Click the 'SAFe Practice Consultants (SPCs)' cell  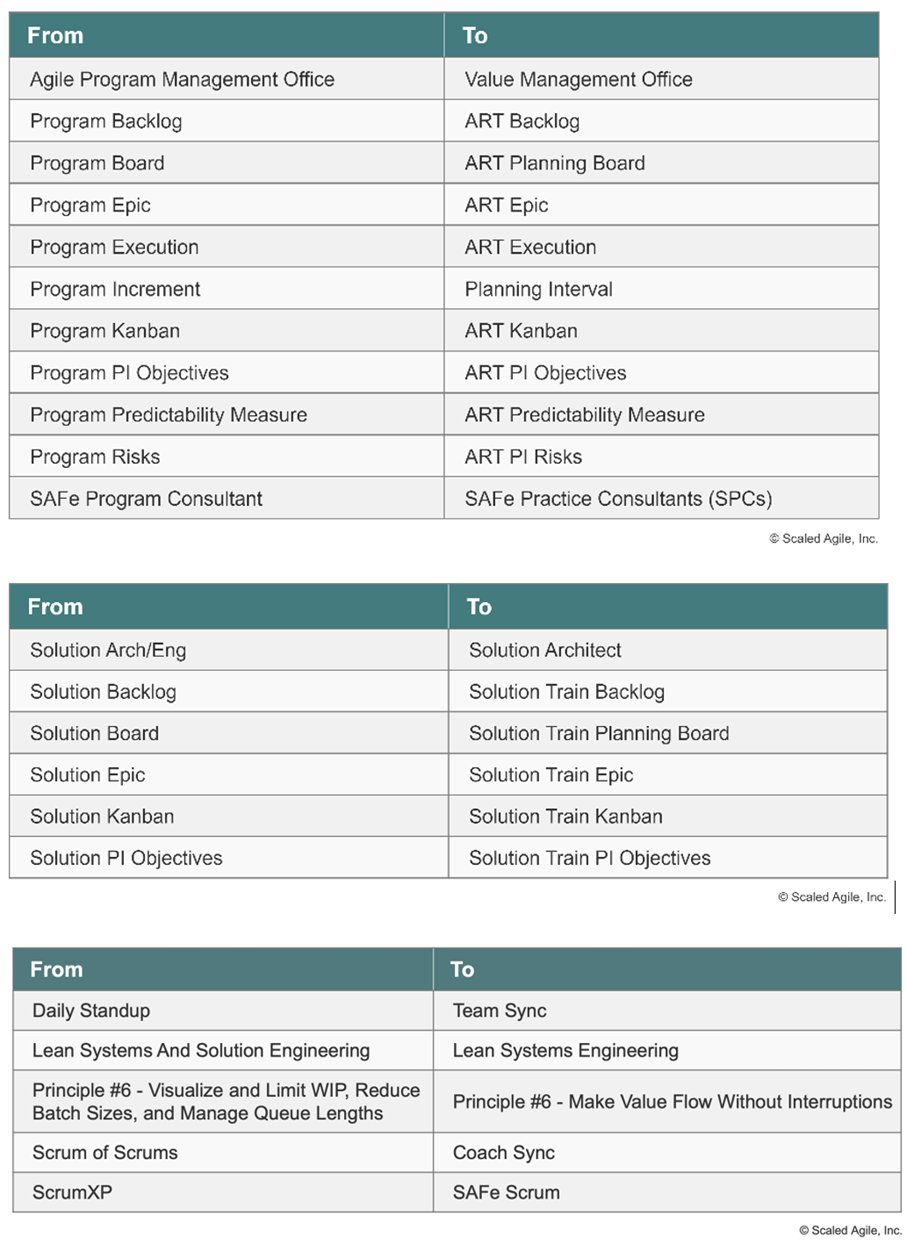pos(661,498)
